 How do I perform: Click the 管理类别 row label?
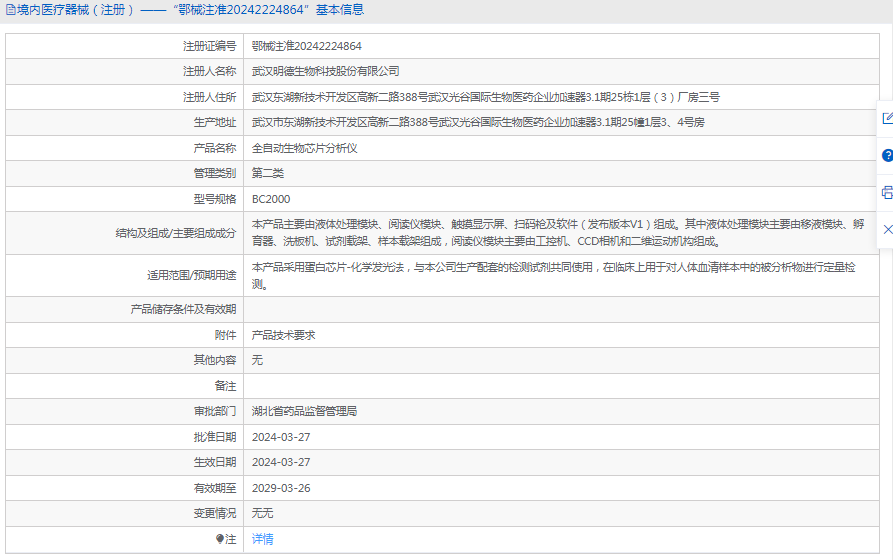click(215, 173)
